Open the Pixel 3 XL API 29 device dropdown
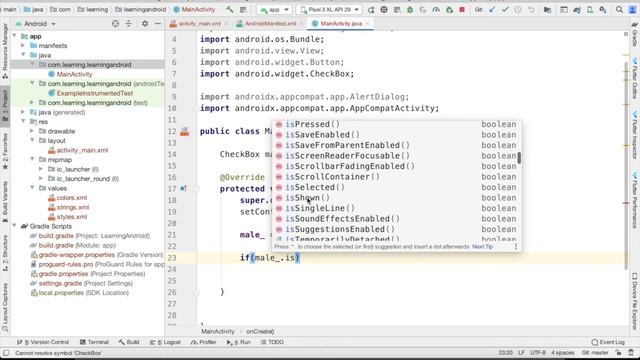Screen dimensions: 640x360 [x=329, y=9]
